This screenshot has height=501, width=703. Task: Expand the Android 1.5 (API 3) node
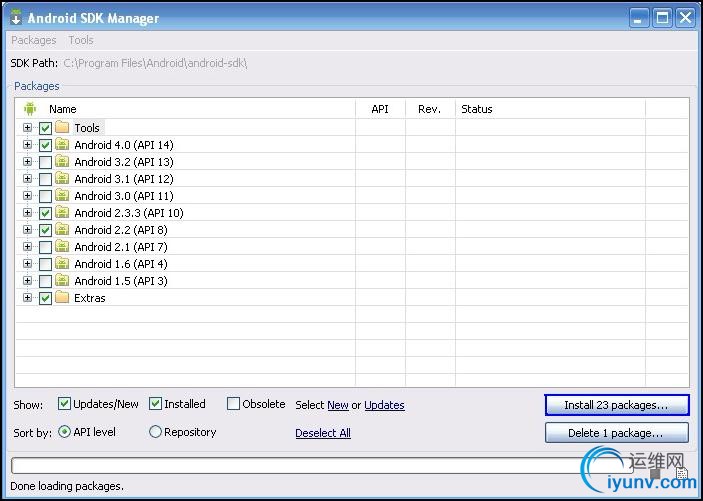click(x=27, y=281)
